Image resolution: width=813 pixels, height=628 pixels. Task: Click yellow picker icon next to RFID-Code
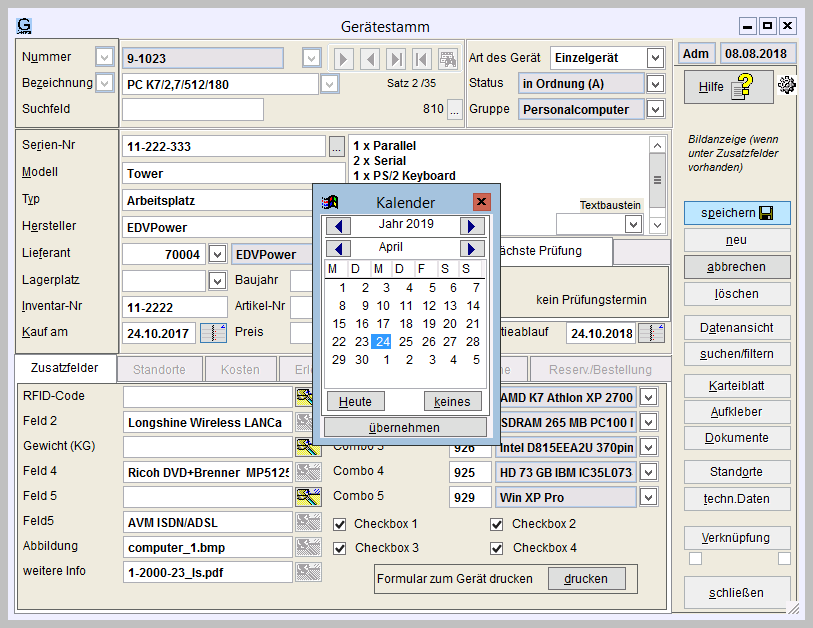tap(306, 397)
